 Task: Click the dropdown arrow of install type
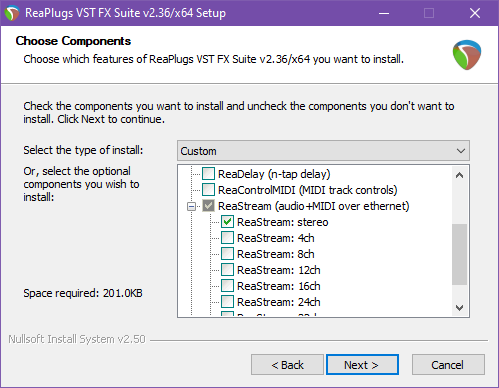point(461,151)
